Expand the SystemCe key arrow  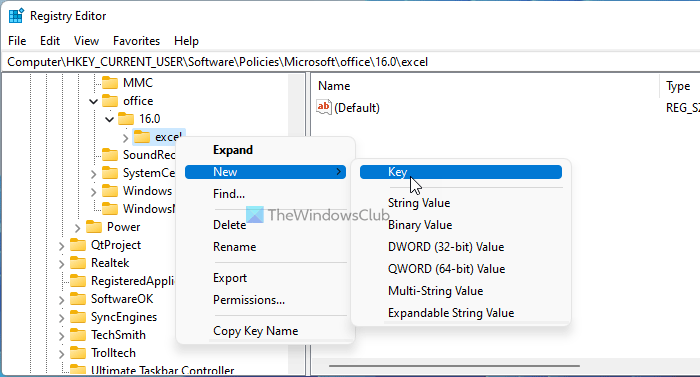click(x=93, y=174)
